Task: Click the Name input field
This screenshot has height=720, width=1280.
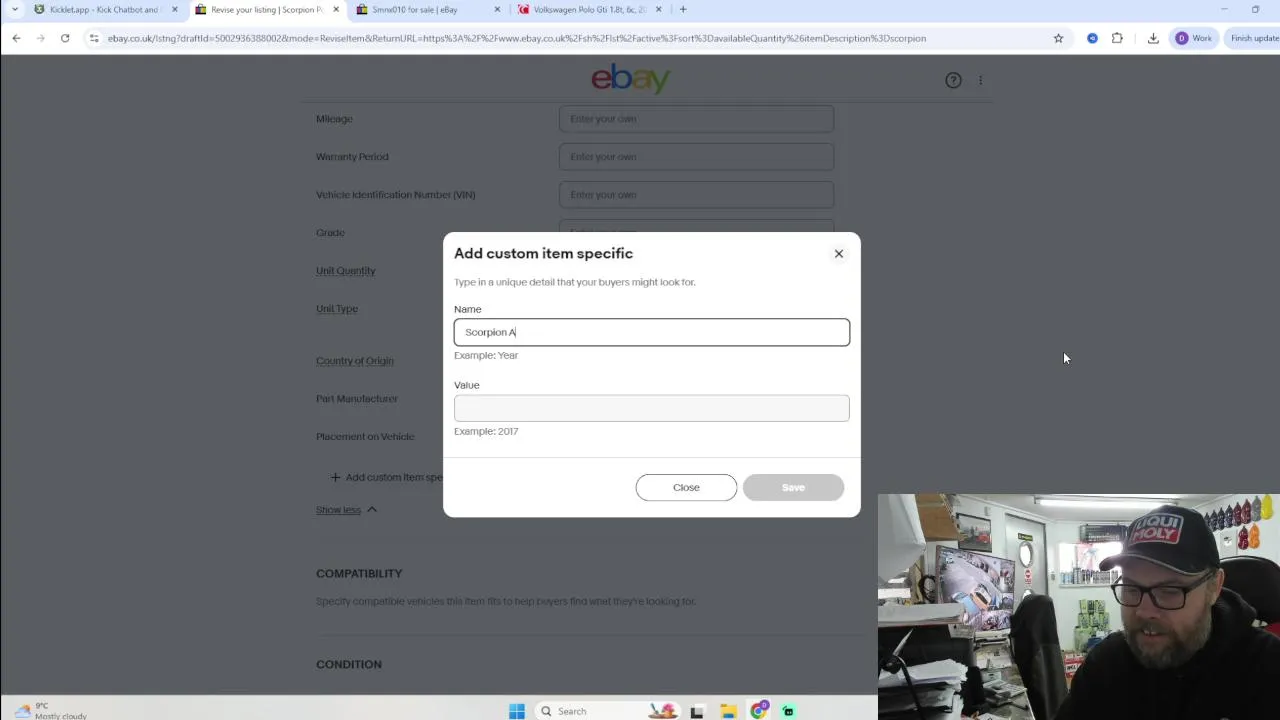Action: click(x=652, y=332)
